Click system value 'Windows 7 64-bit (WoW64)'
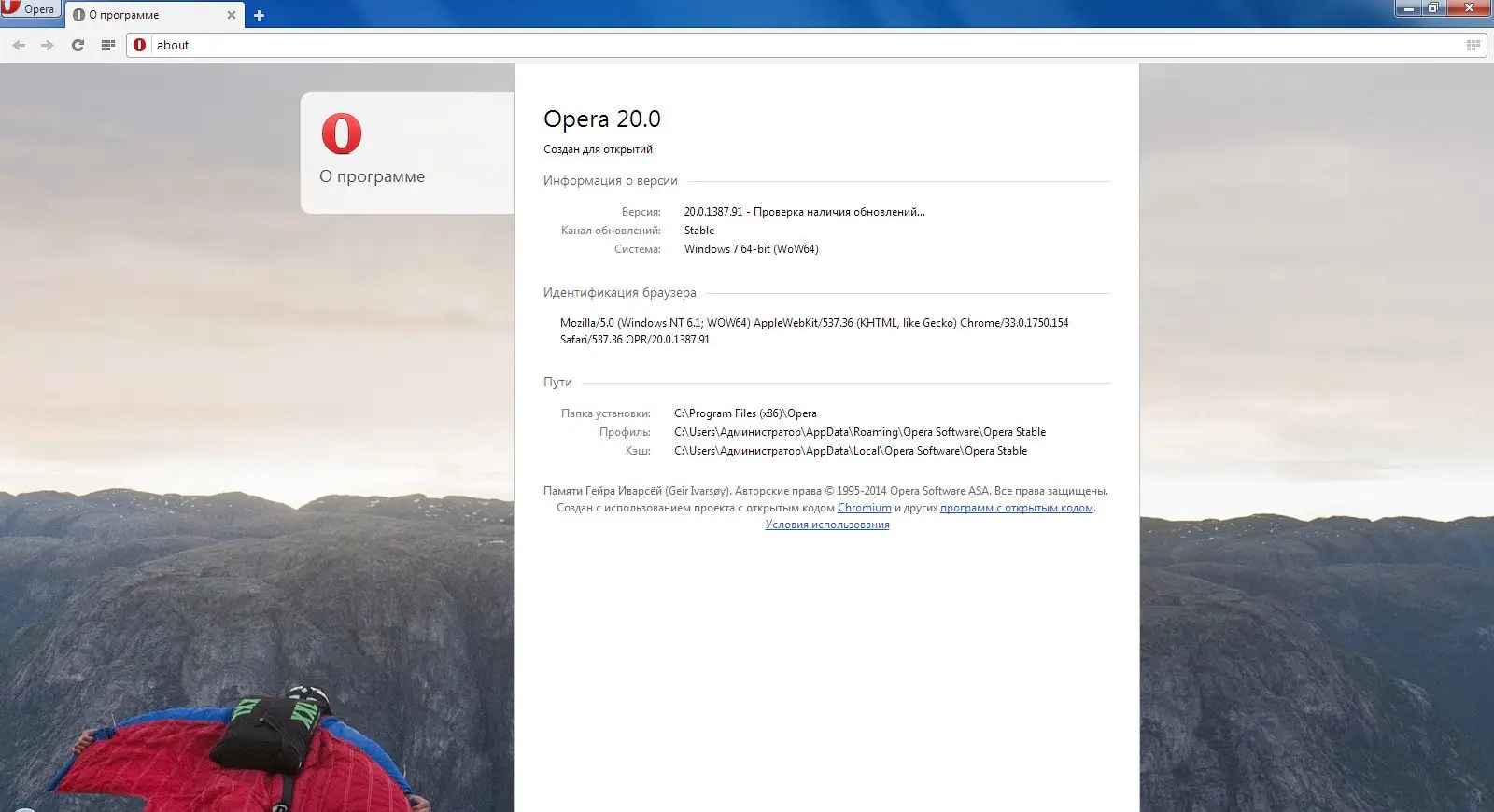The width and height of the screenshot is (1494, 812). click(x=752, y=249)
